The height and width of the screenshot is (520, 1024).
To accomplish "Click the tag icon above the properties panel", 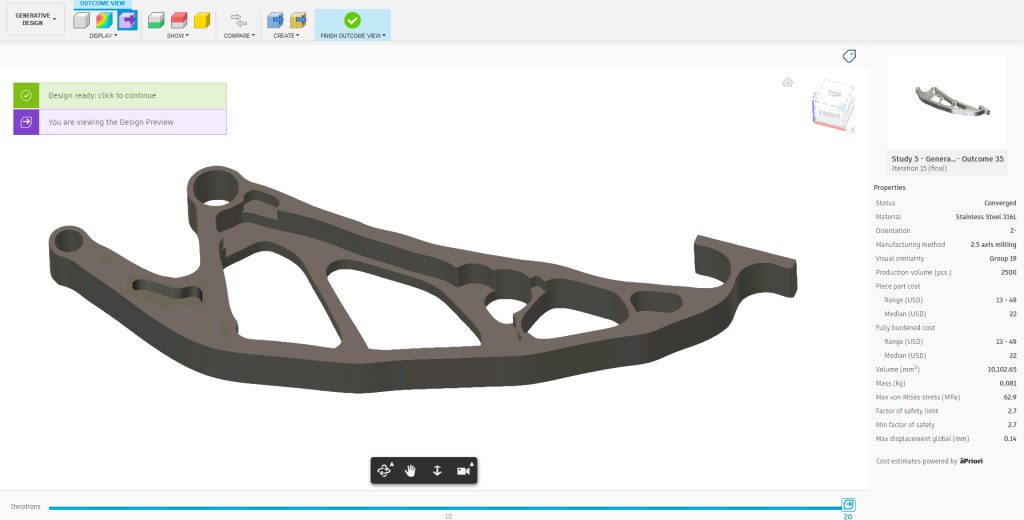I will pyautogui.click(x=849, y=56).
